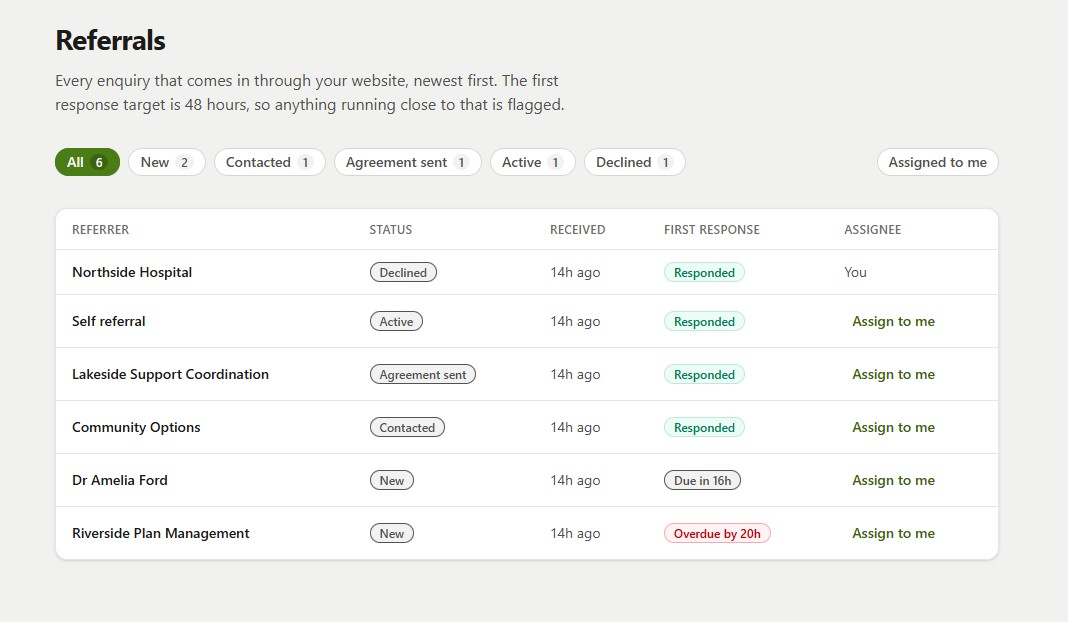Screen dimensions: 1068x622
Task: Click the Overdue by 20h badge
Action: (x=717, y=533)
